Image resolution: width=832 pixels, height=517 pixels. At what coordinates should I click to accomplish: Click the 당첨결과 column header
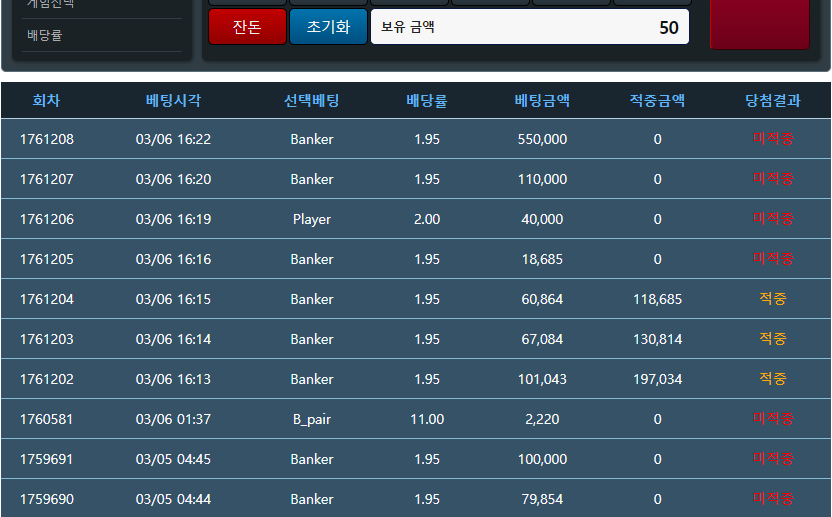point(773,100)
